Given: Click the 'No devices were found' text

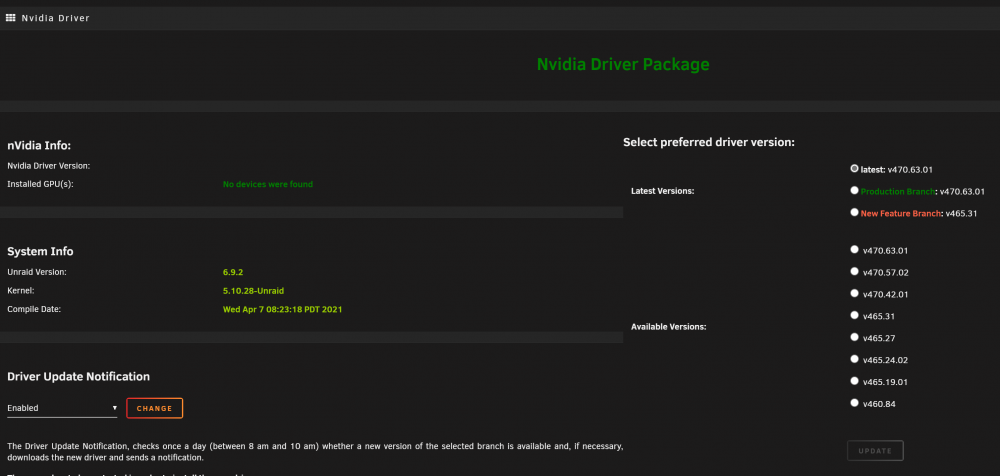Looking at the screenshot, I should (268, 184).
